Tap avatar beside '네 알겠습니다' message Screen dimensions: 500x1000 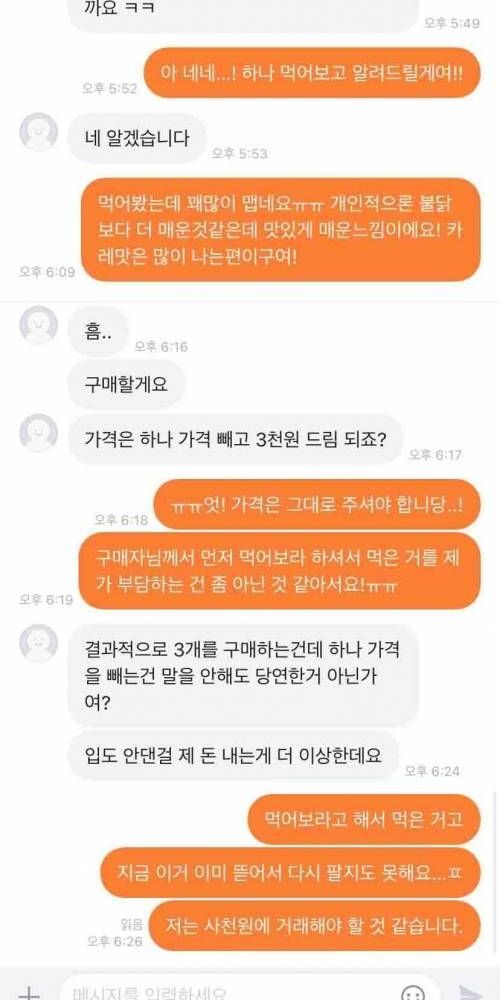38,132
